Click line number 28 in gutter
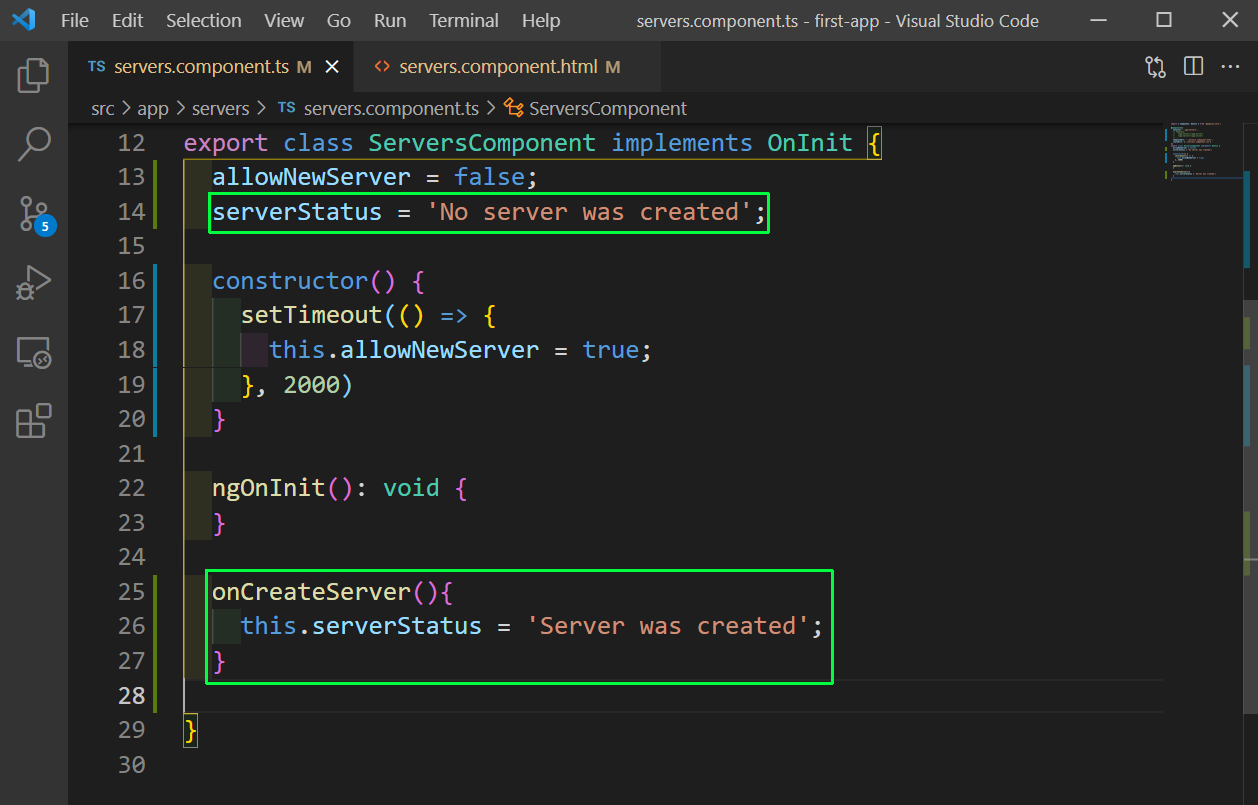The image size is (1258, 805). pyautogui.click(x=131, y=695)
